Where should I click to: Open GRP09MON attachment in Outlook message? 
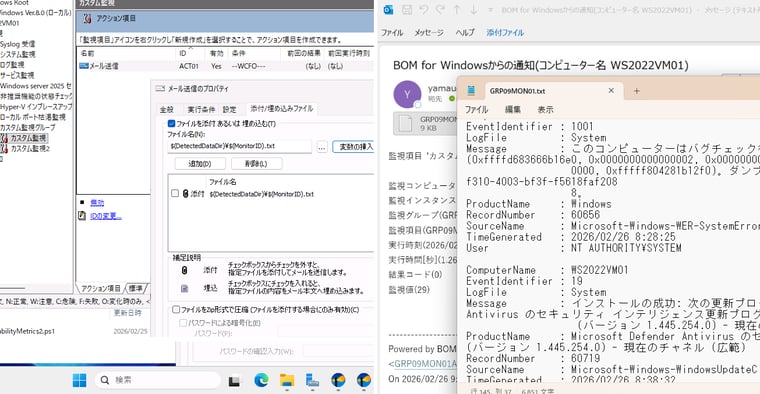point(426,124)
